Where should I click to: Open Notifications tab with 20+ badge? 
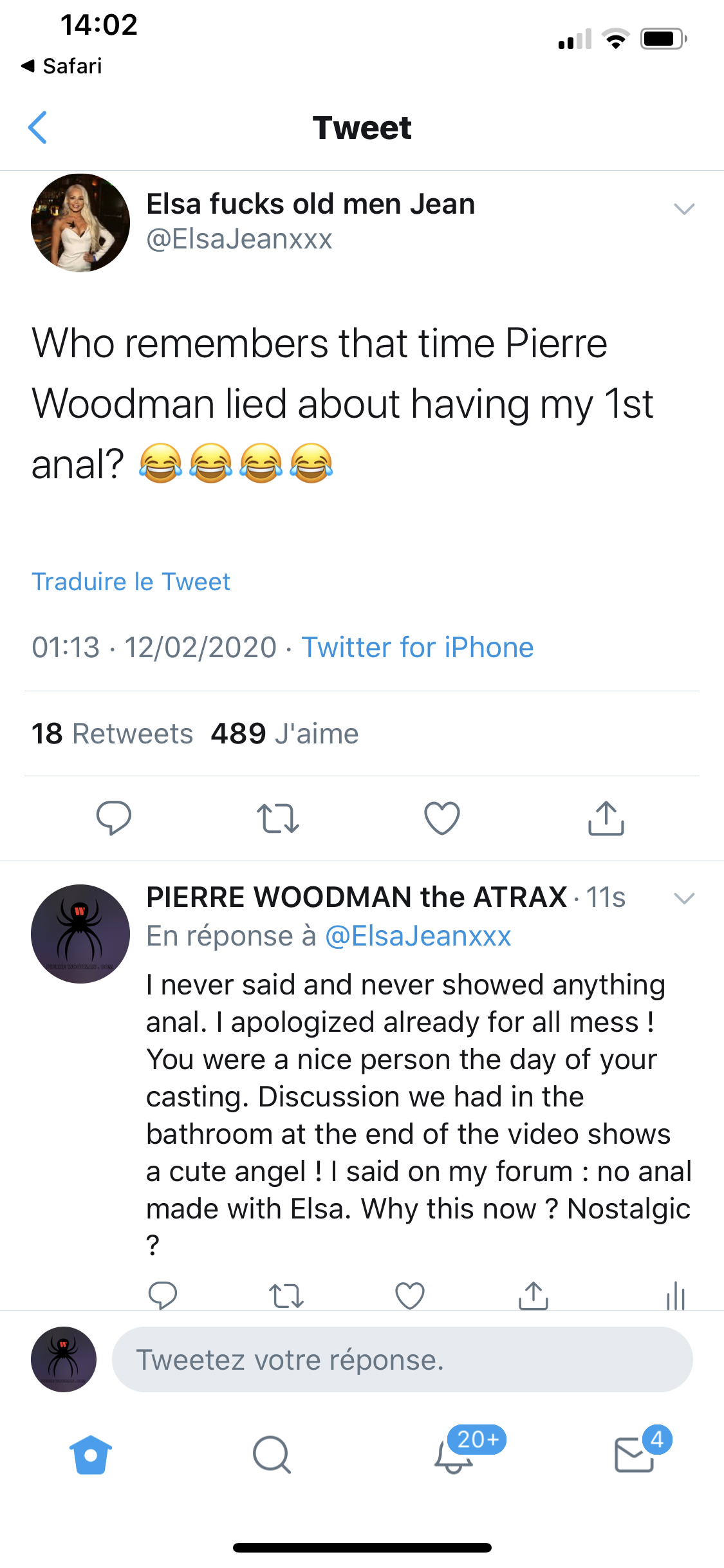[x=455, y=1455]
